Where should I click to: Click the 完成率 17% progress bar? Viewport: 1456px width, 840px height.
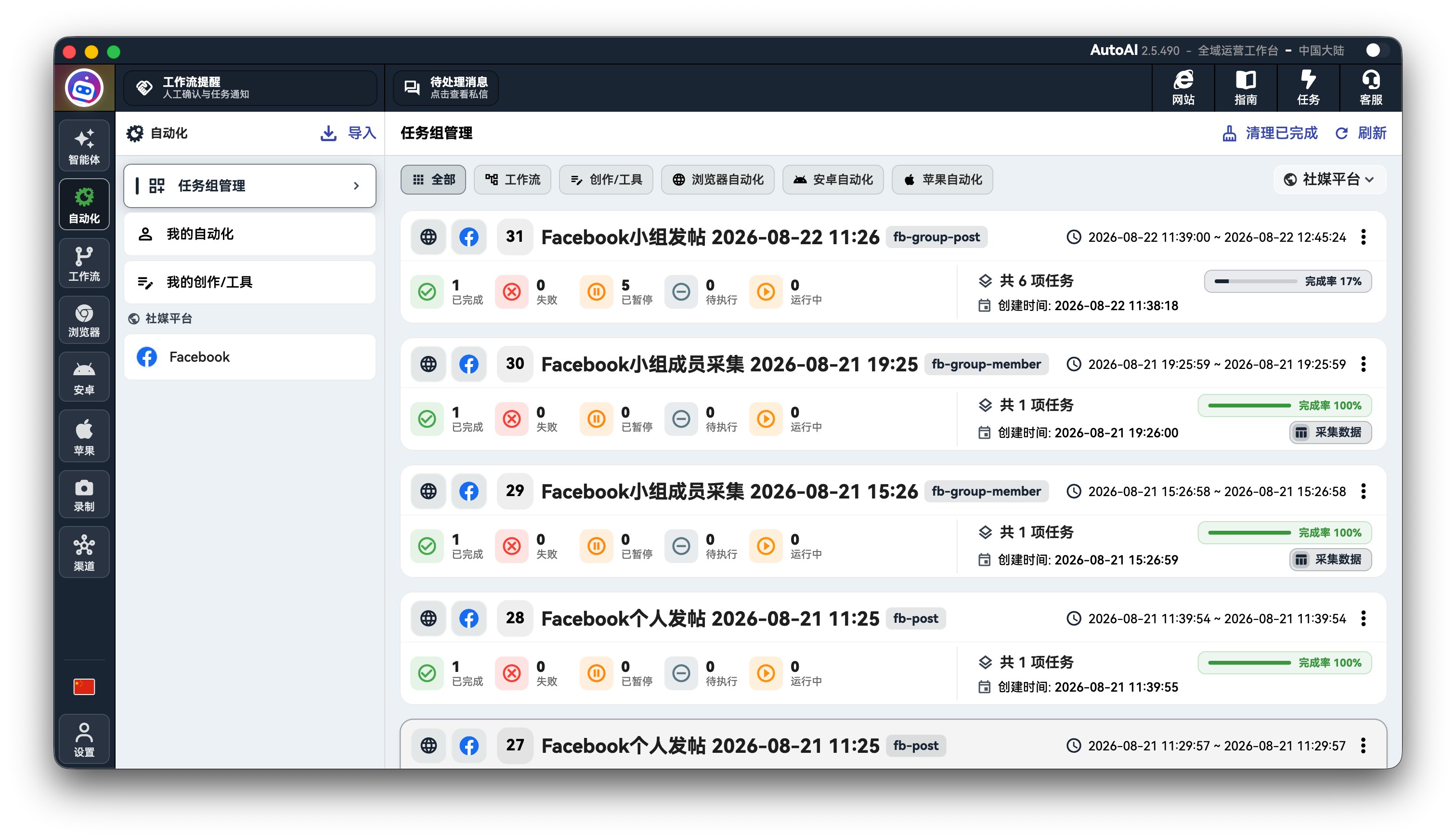(1287, 282)
